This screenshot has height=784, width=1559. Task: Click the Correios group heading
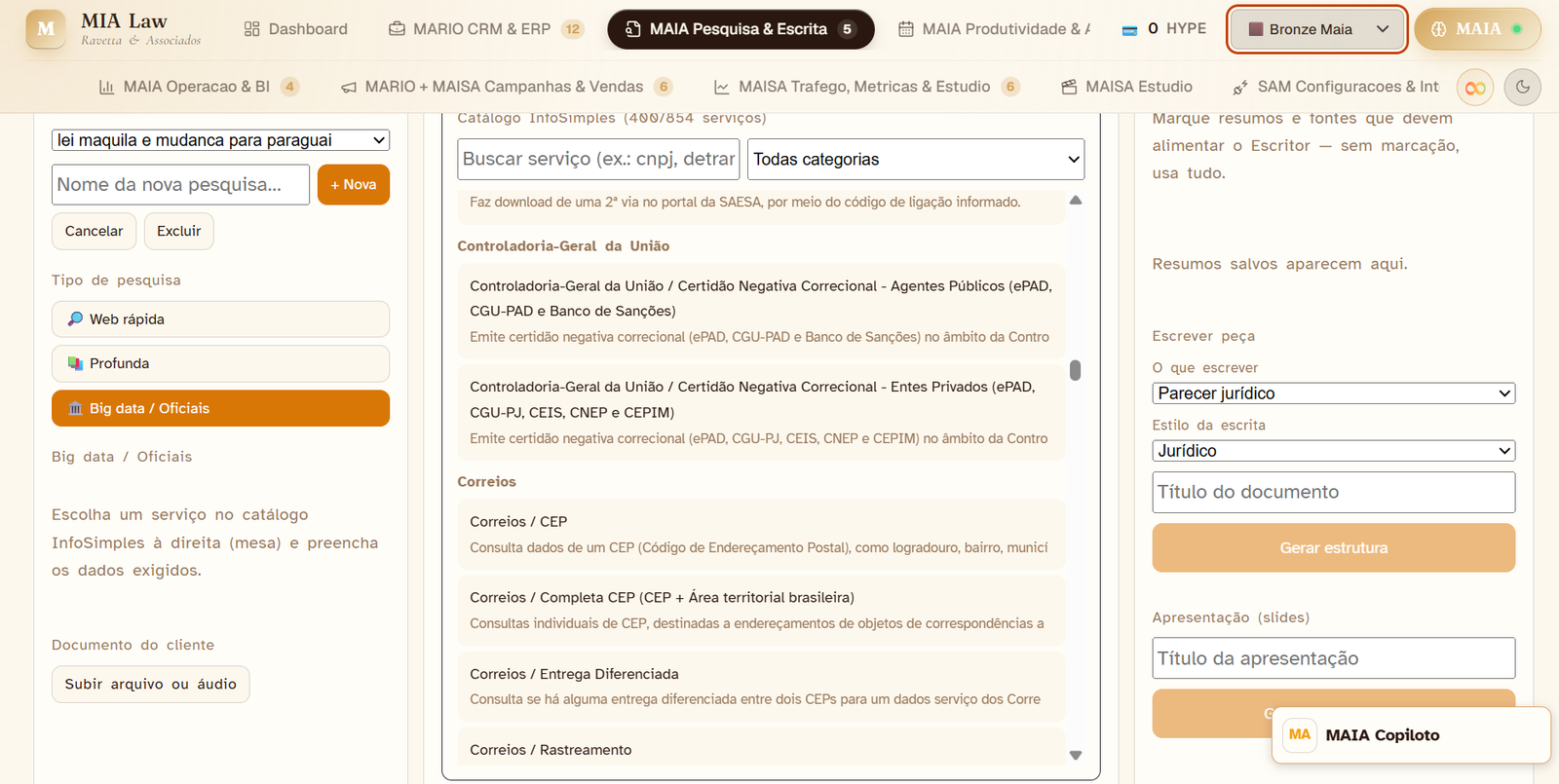(x=486, y=482)
